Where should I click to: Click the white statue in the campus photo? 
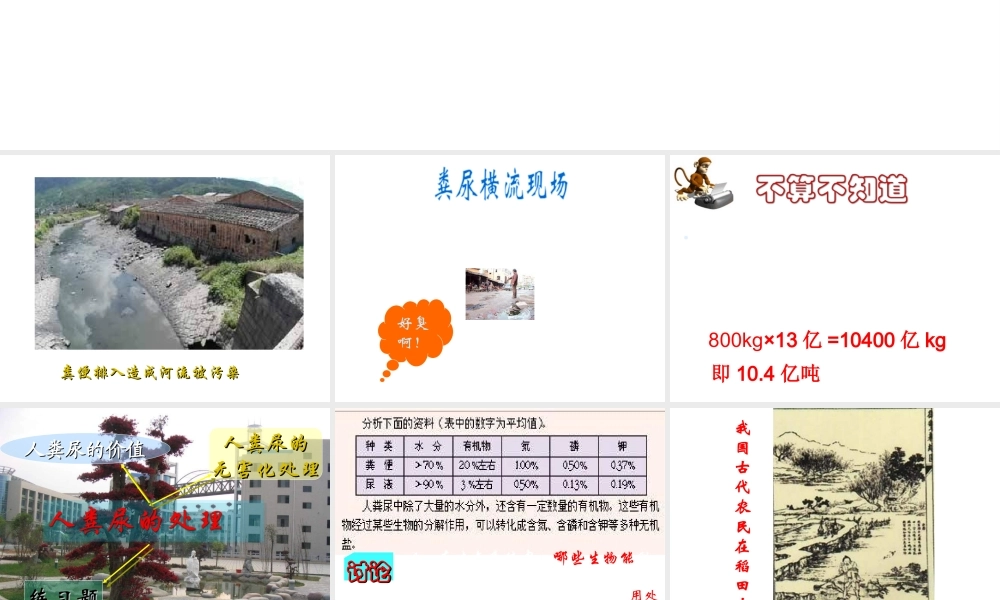(x=191, y=567)
